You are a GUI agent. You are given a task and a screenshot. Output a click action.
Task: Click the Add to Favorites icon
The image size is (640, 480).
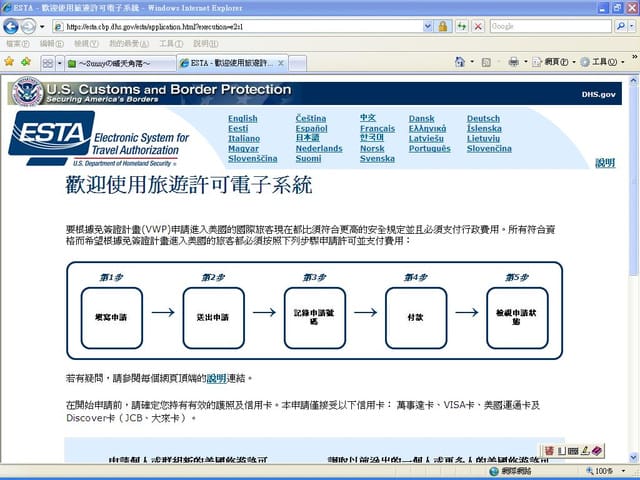pyautogui.click(x=25, y=62)
